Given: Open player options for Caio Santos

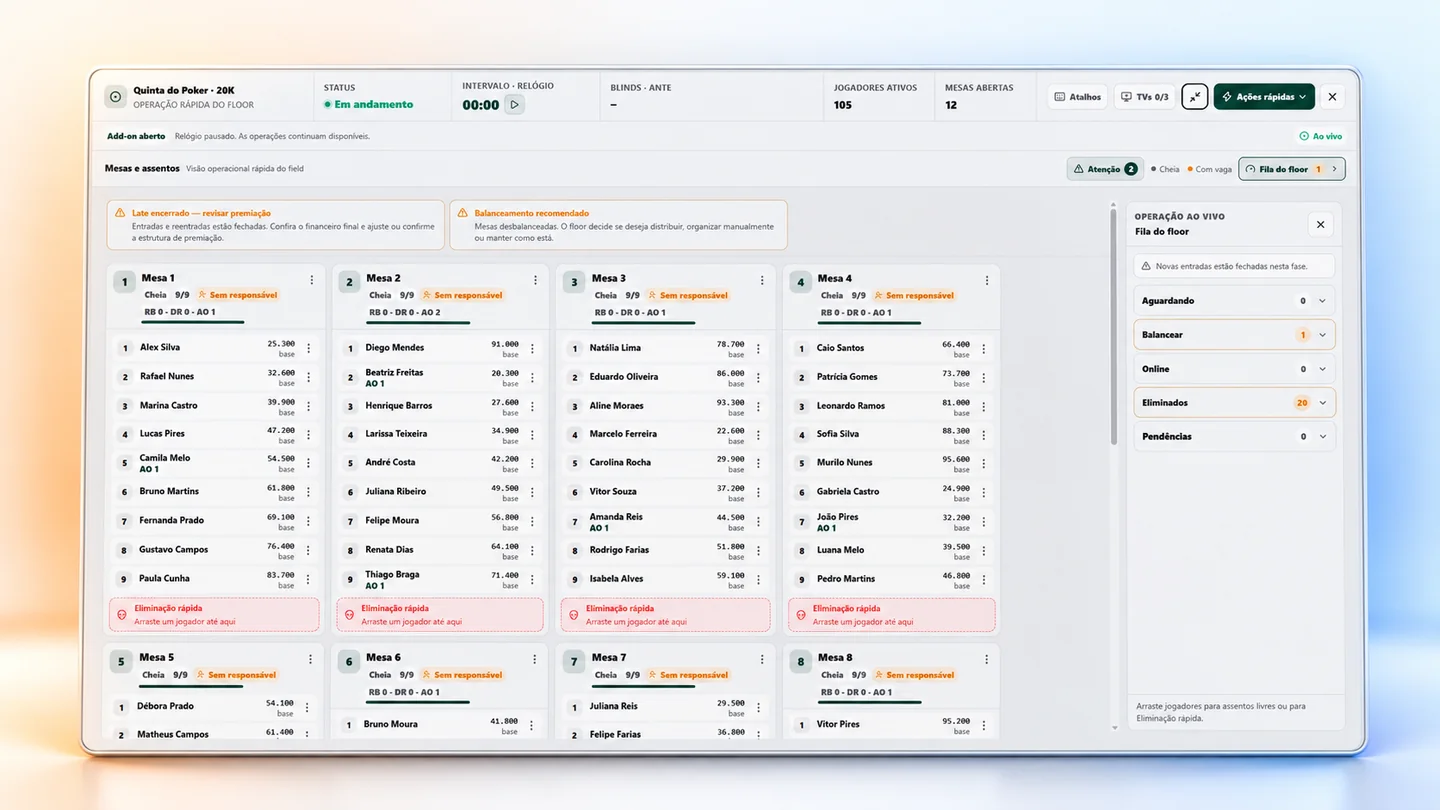Looking at the screenshot, I should coord(984,349).
